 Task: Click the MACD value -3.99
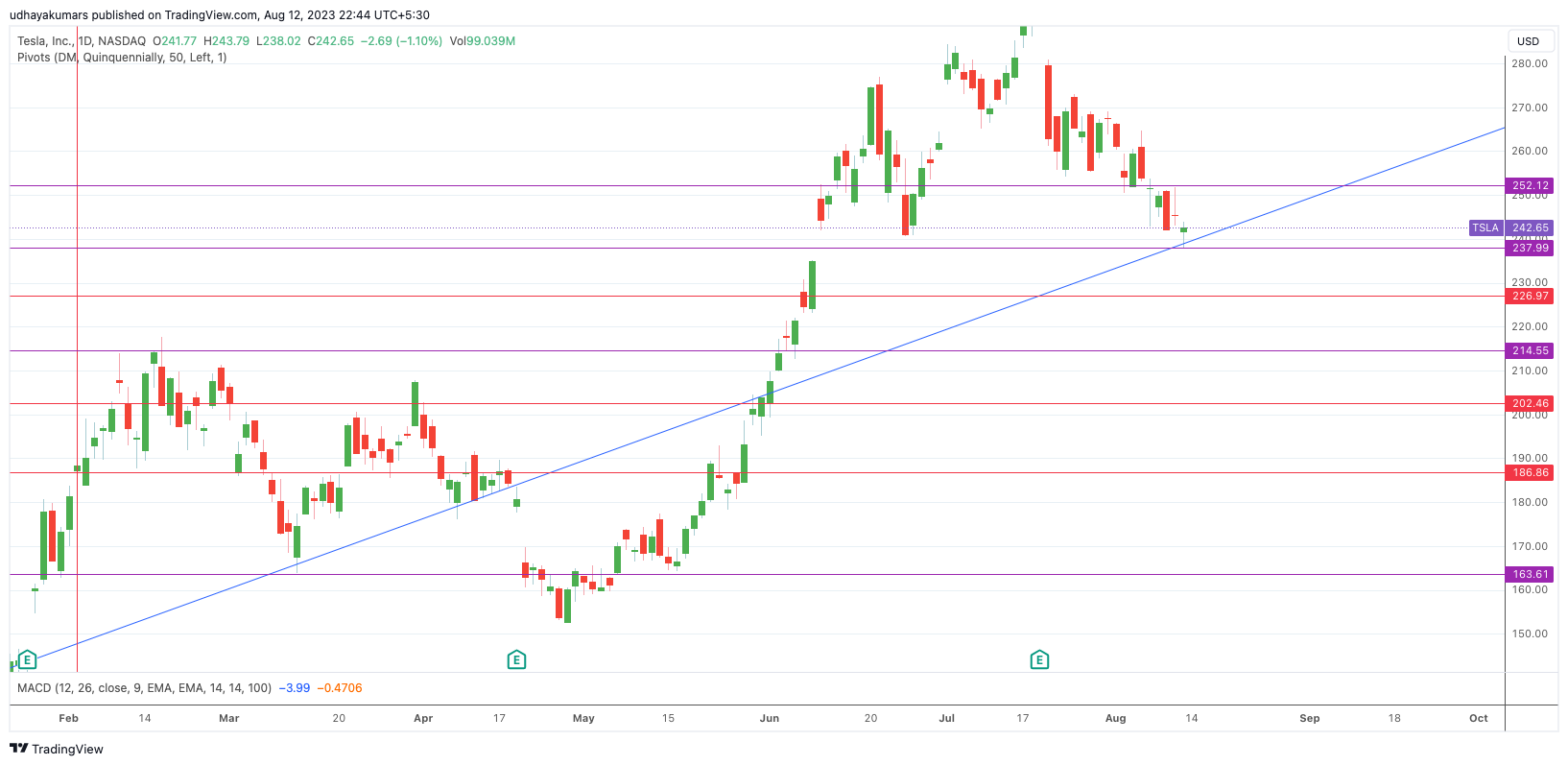295,688
